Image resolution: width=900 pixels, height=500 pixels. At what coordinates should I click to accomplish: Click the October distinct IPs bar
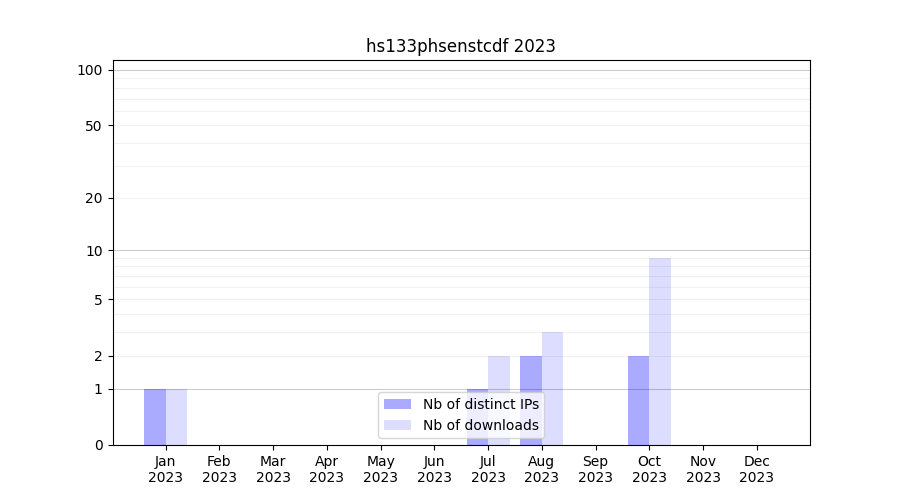click(638, 400)
